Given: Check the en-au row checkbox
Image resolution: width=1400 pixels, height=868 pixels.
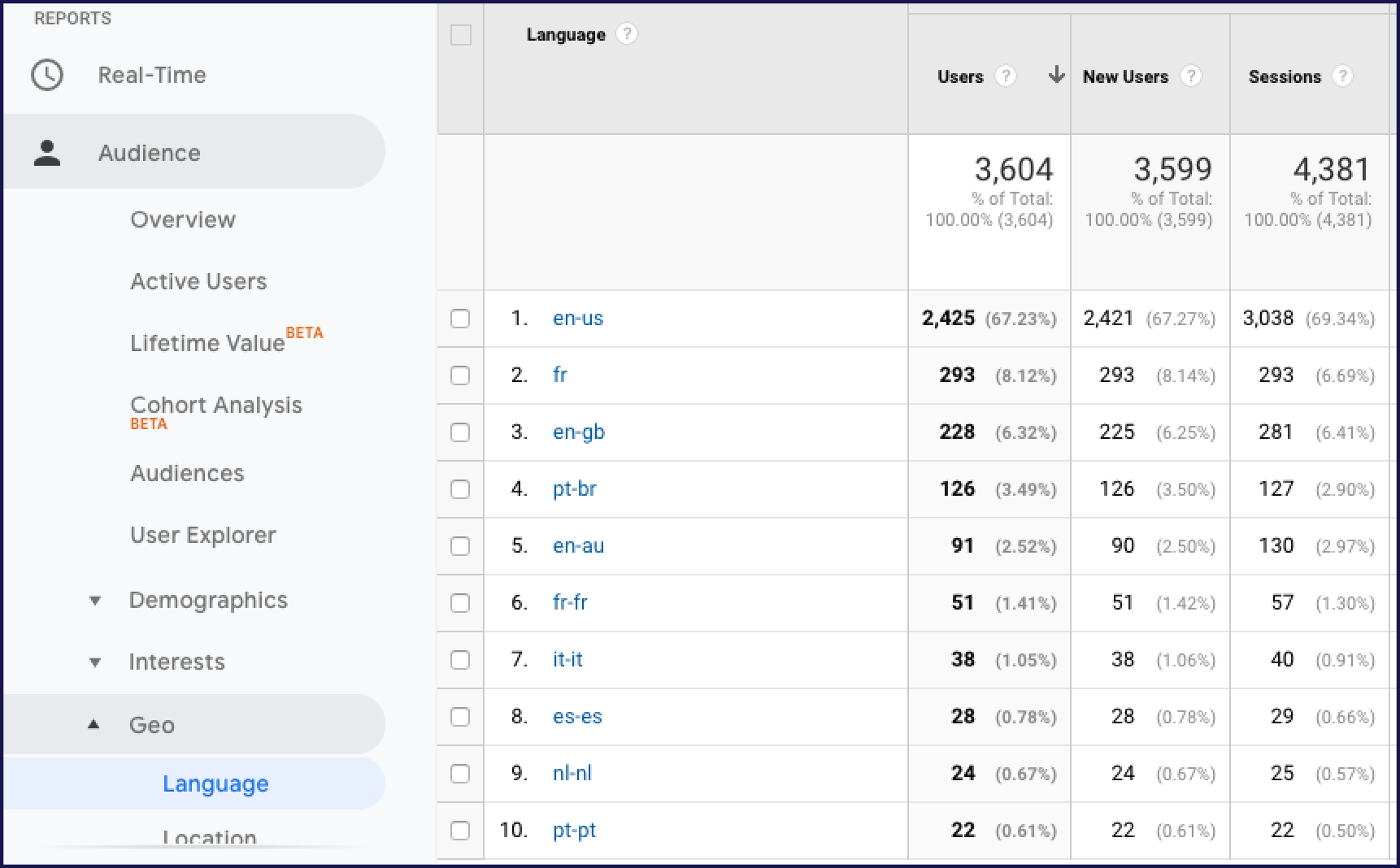Looking at the screenshot, I should pos(460,546).
